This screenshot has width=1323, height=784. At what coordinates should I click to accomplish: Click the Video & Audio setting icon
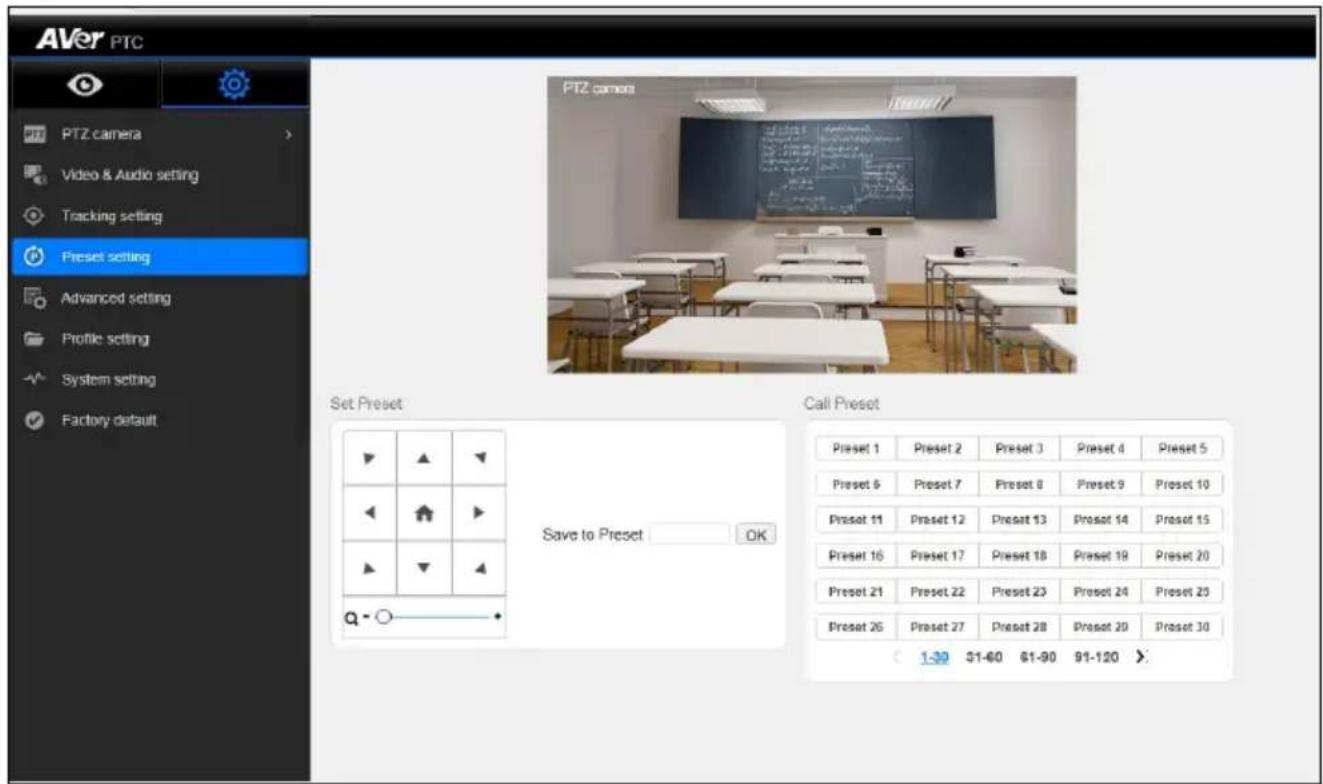34,175
